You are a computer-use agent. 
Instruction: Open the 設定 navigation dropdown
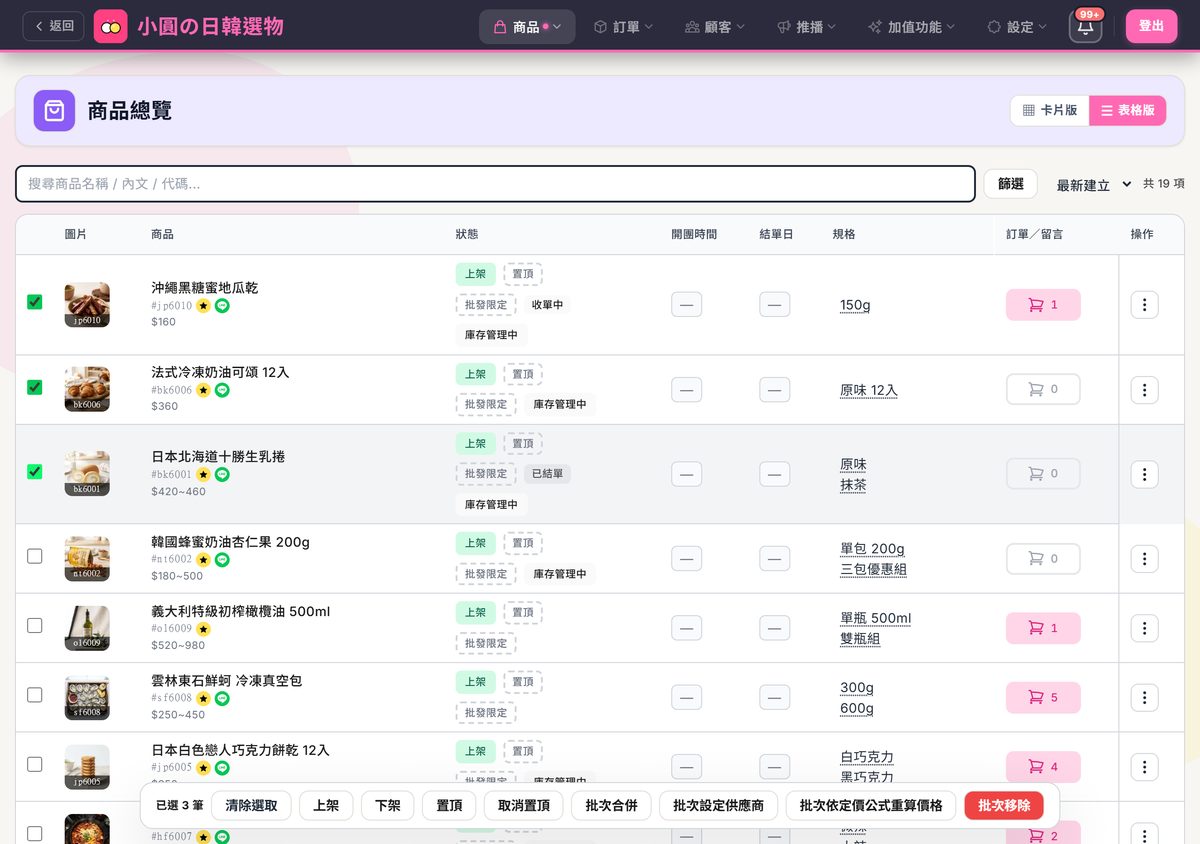pyautogui.click(x=1017, y=27)
